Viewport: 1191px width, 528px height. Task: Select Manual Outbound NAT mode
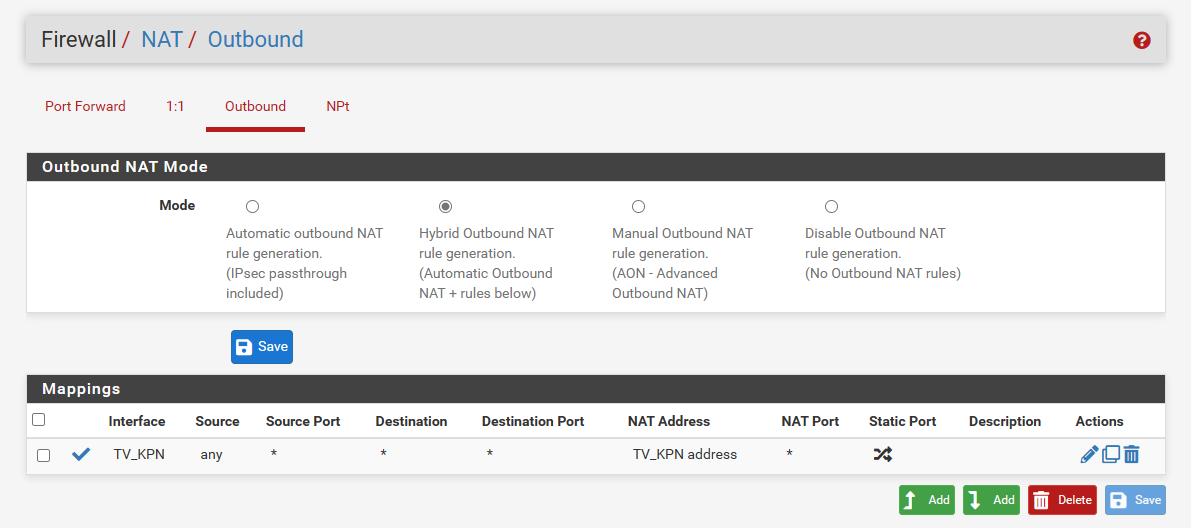[x=638, y=207]
